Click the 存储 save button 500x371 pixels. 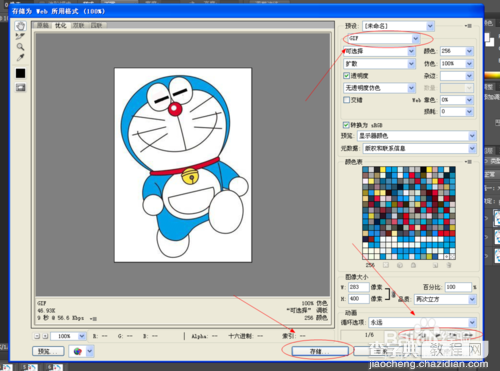pyautogui.click(x=320, y=351)
